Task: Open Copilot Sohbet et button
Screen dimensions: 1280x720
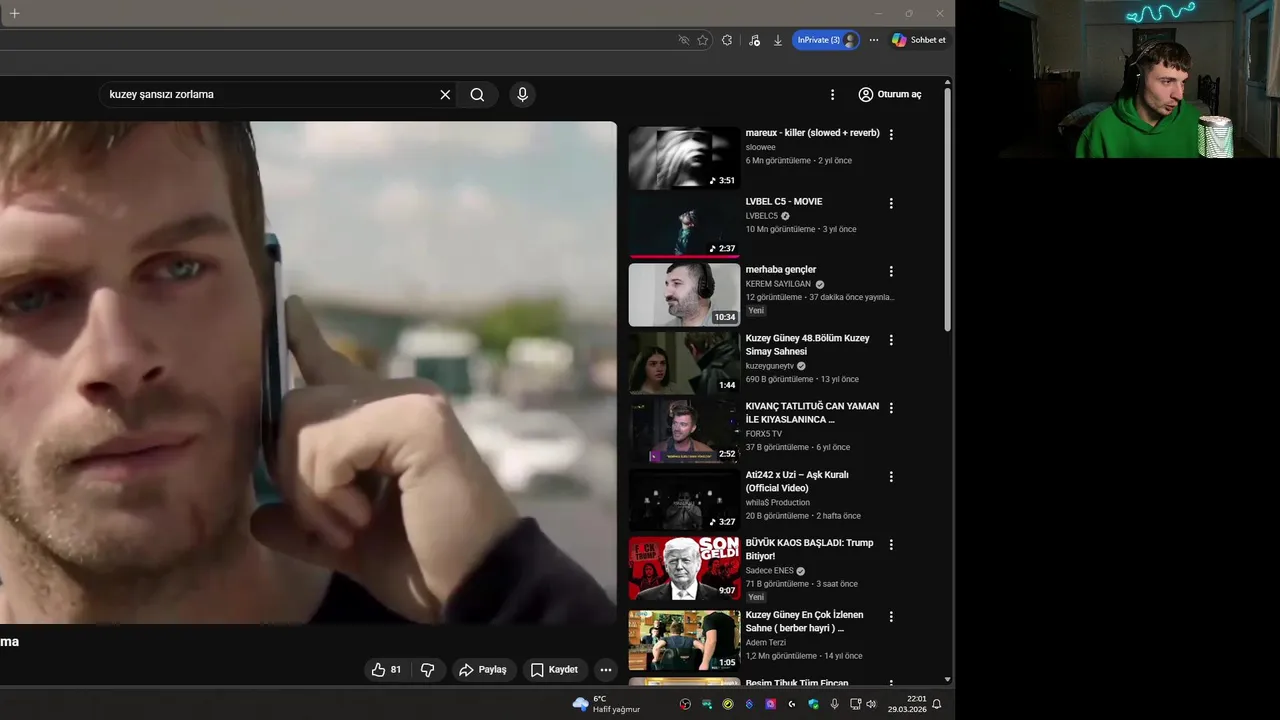Action: [918, 40]
